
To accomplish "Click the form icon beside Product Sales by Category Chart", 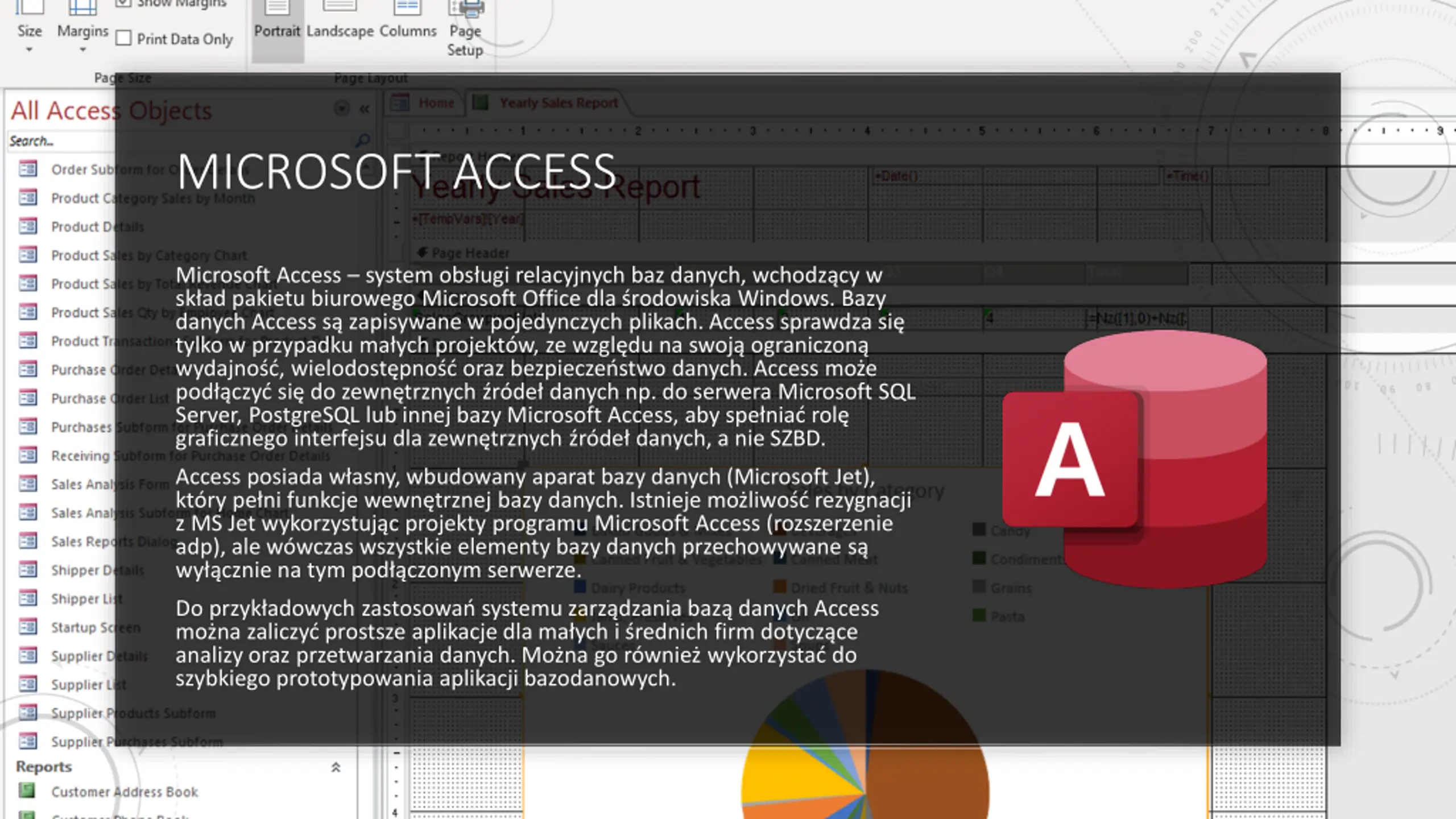I will [x=28, y=255].
